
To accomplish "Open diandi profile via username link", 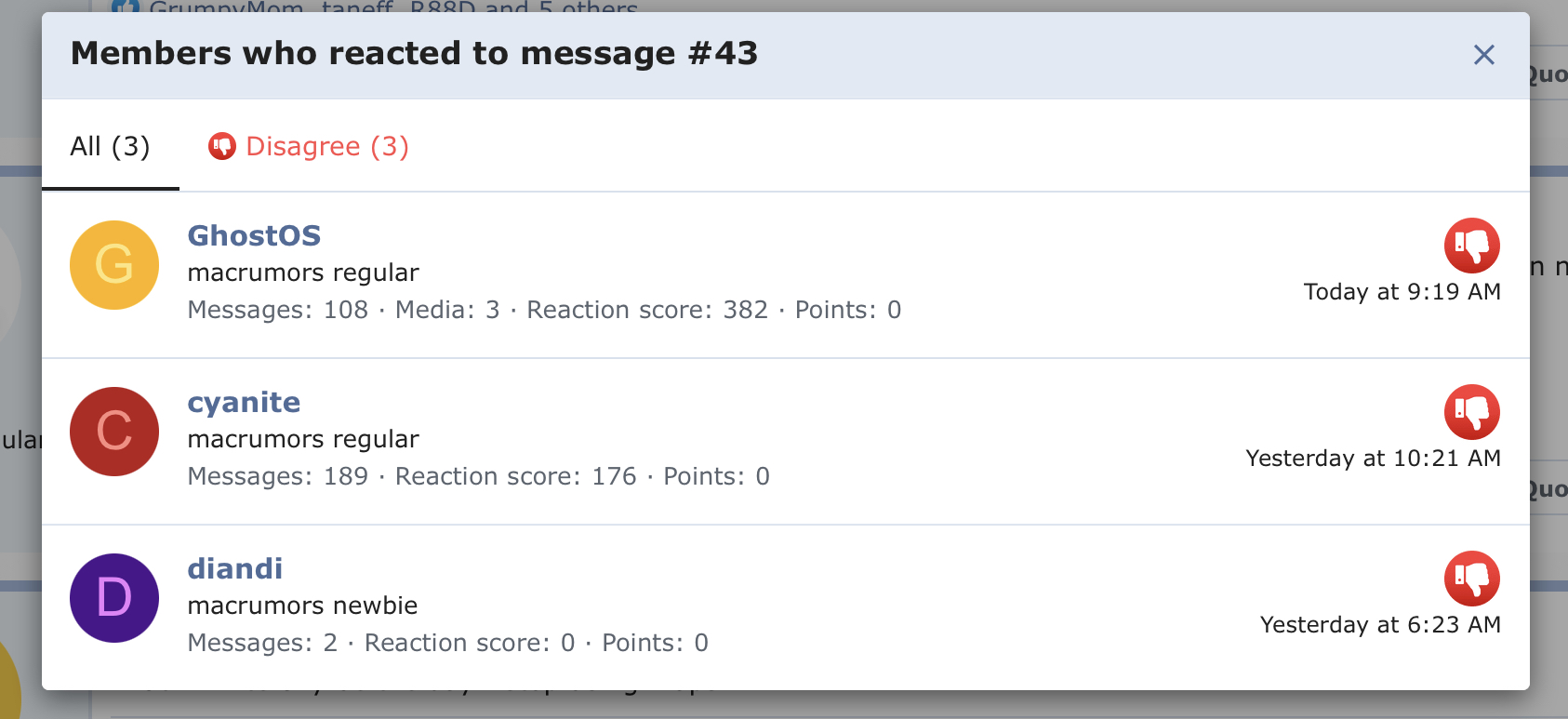I will pyautogui.click(x=234, y=569).
